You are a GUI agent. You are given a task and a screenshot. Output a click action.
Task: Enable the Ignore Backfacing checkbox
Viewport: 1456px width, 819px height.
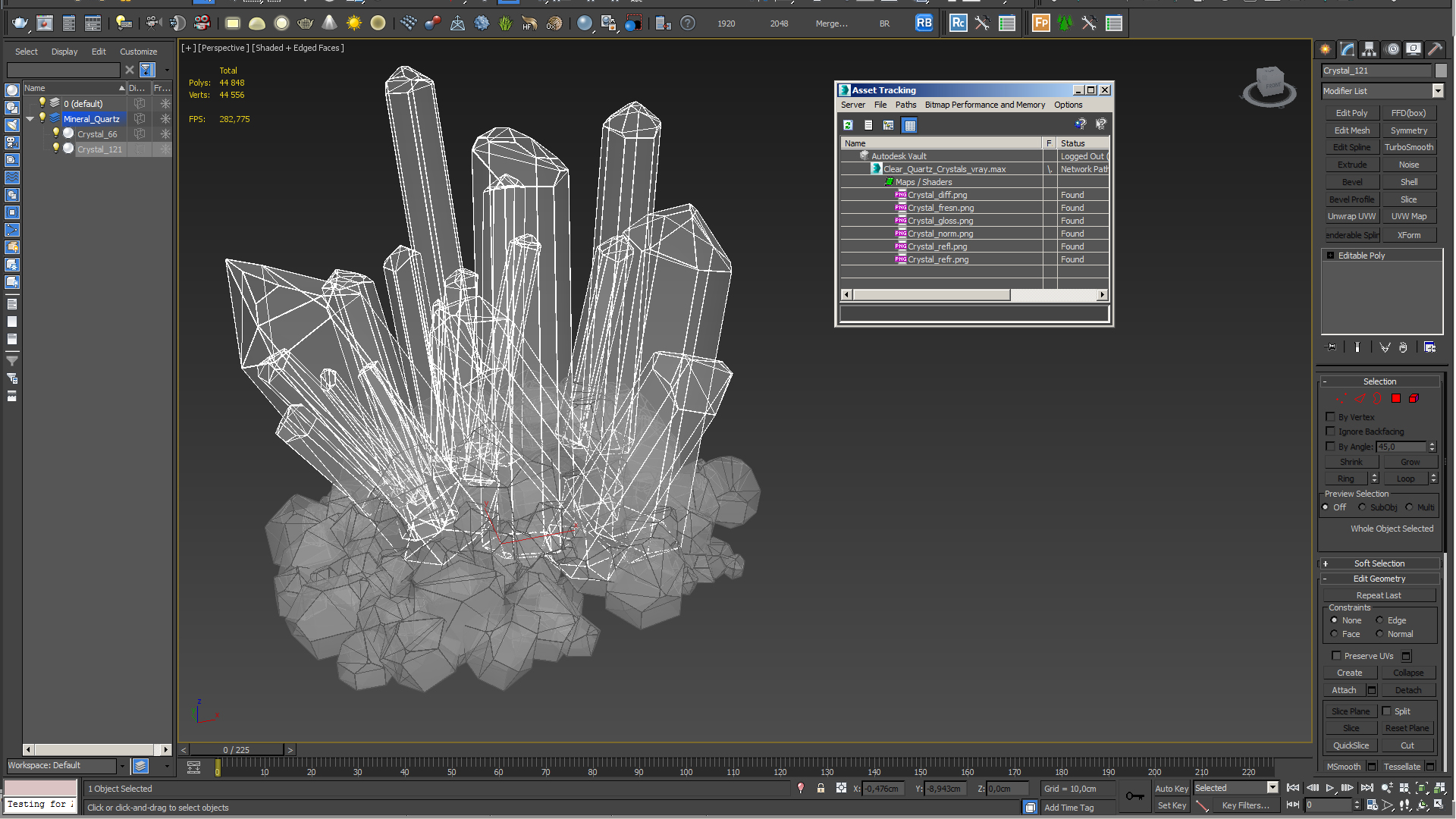coord(1331,431)
